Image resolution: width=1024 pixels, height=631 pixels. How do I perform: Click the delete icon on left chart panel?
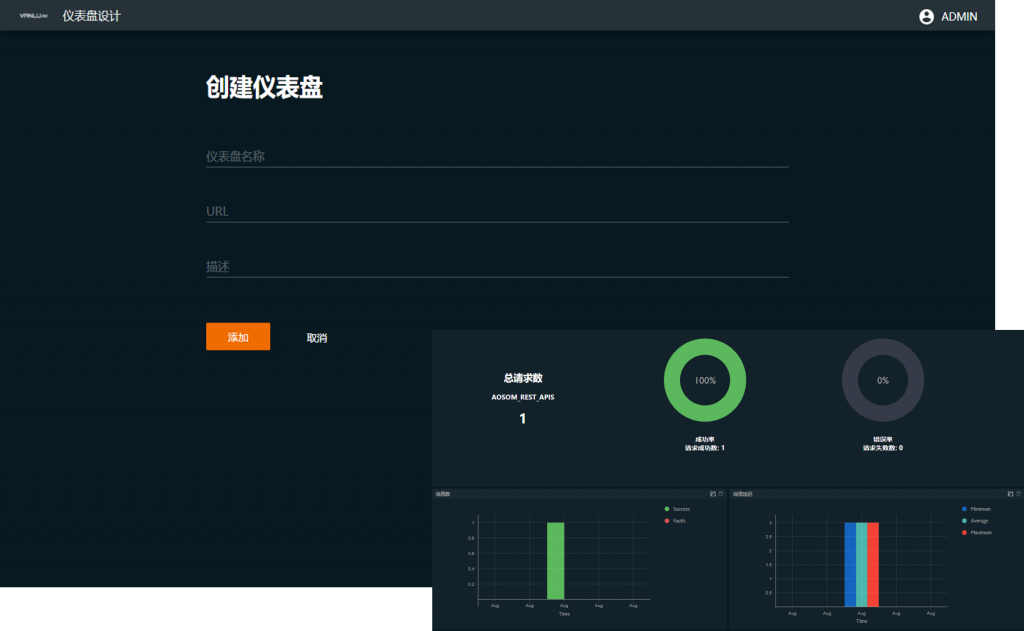click(721, 494)
